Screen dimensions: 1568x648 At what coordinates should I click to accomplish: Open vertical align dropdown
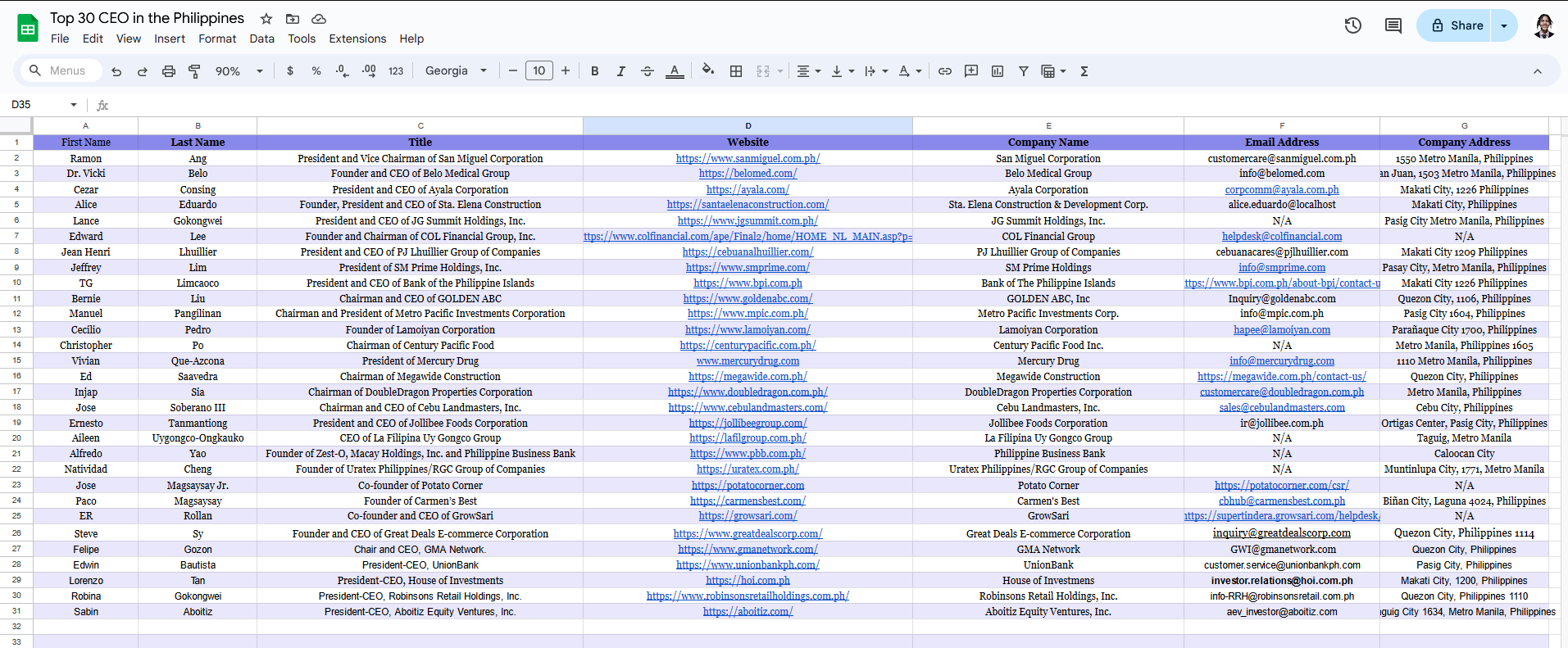coord(843,71)
